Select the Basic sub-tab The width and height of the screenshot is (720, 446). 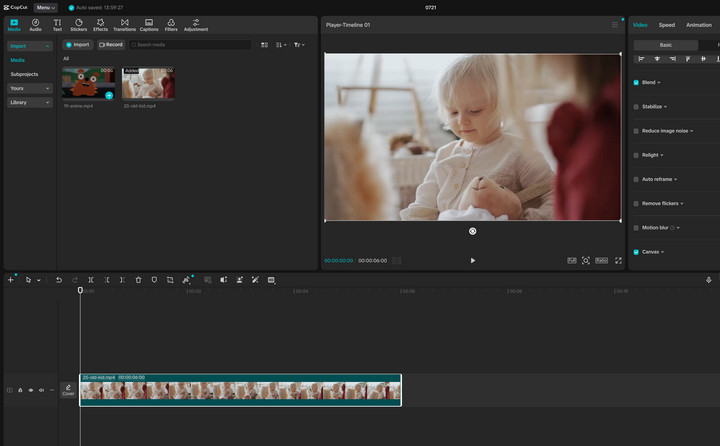(x=666, y=45)
